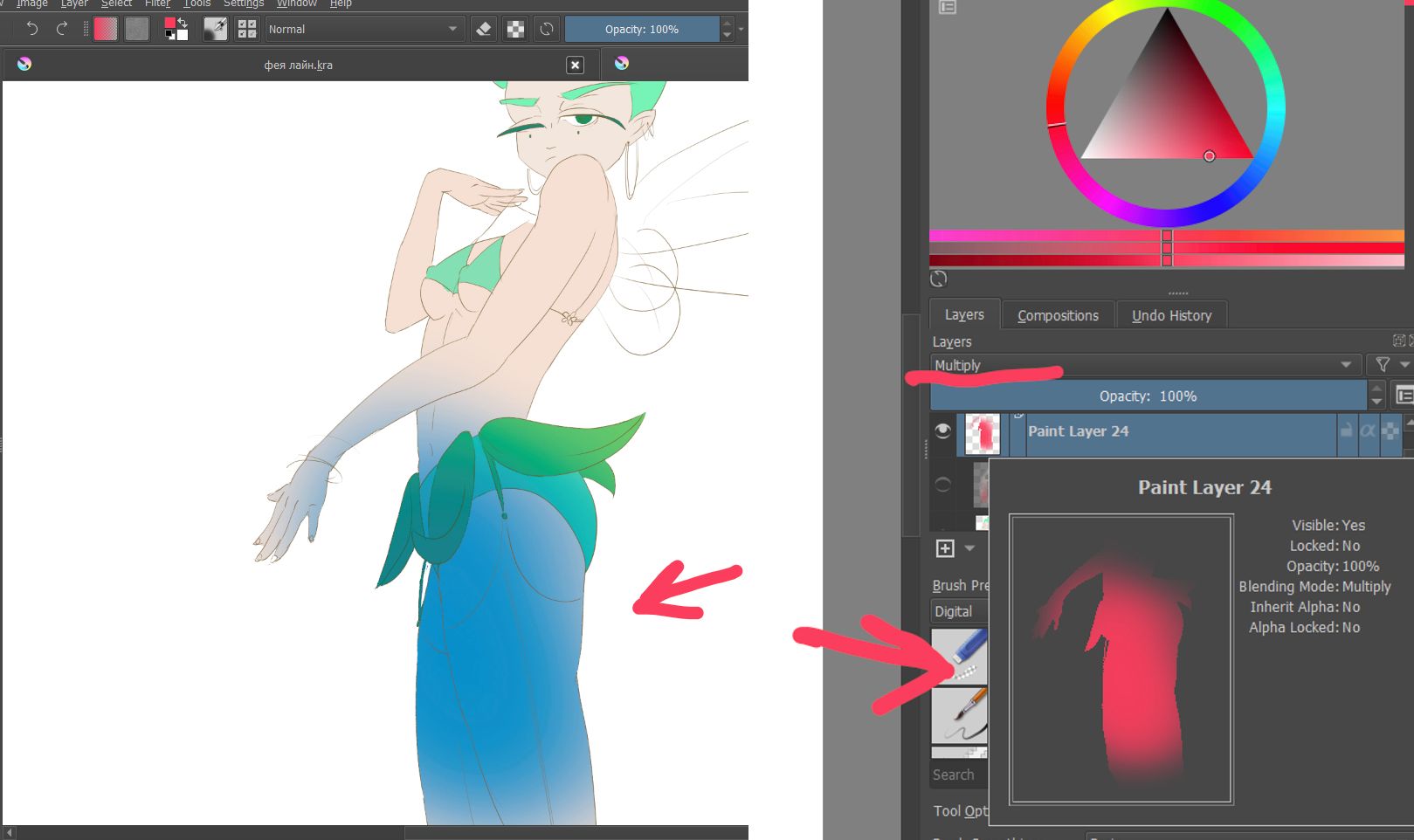
Task: Add a new layer with the plus icon
Action: tap(945, 548)
